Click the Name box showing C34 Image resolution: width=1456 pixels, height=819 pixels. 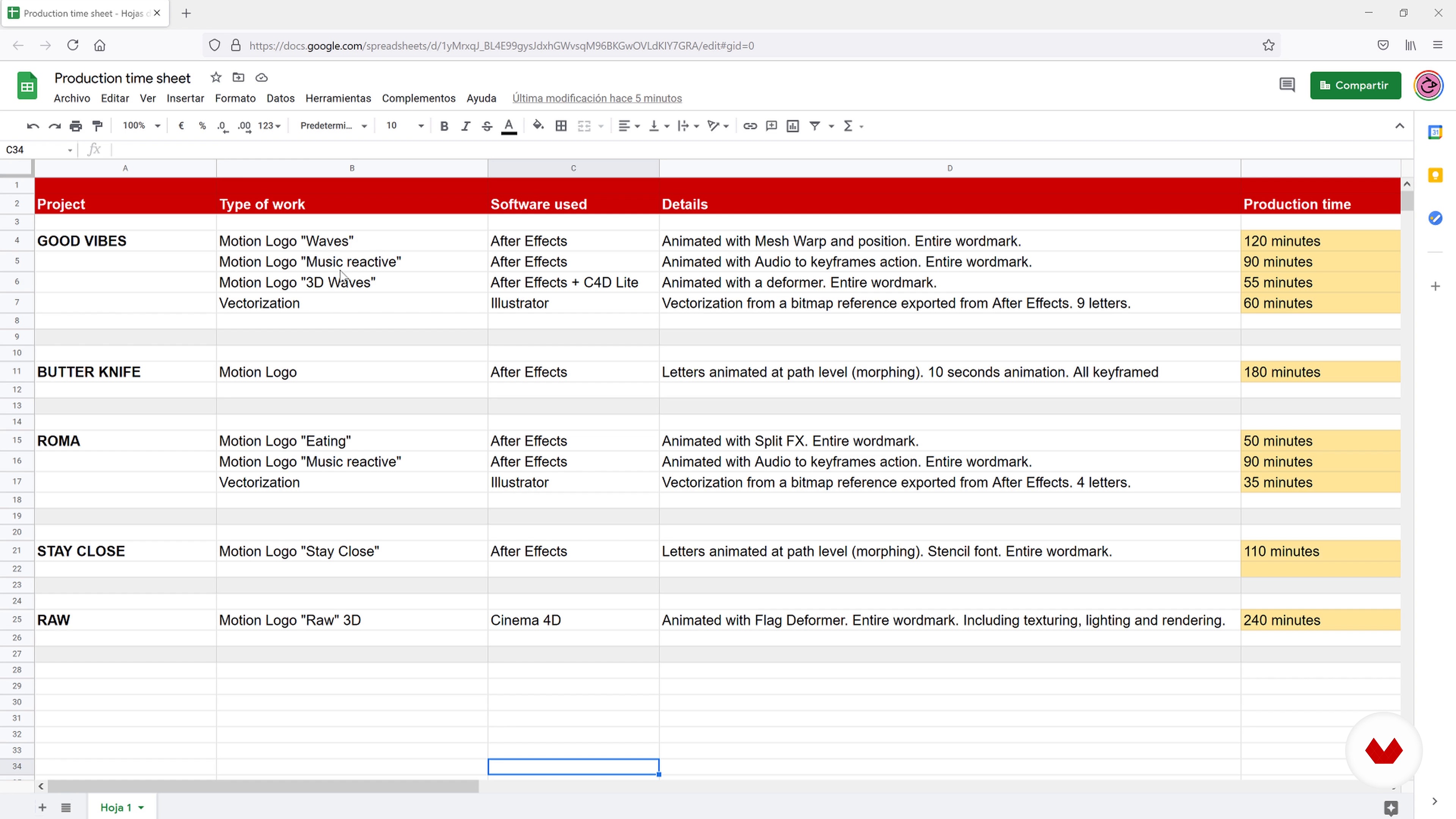[x=38, y=150]
